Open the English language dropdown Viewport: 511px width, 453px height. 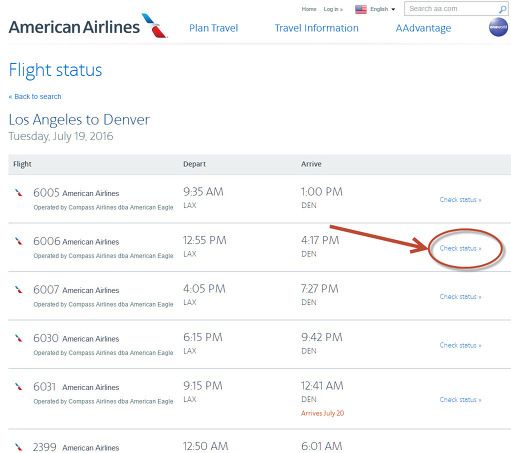383,9
